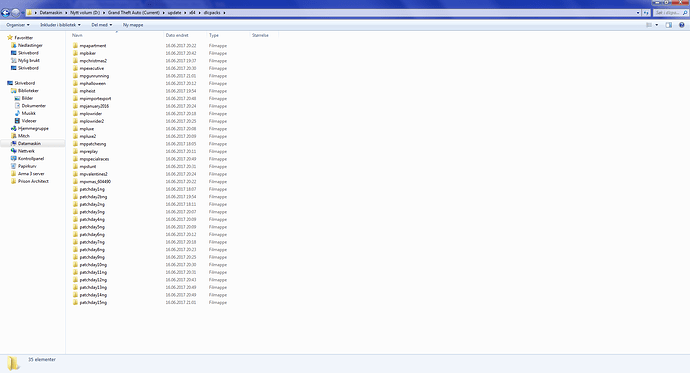Expand arrow after Datamaskin in breadcrumb

pos(66,13)
